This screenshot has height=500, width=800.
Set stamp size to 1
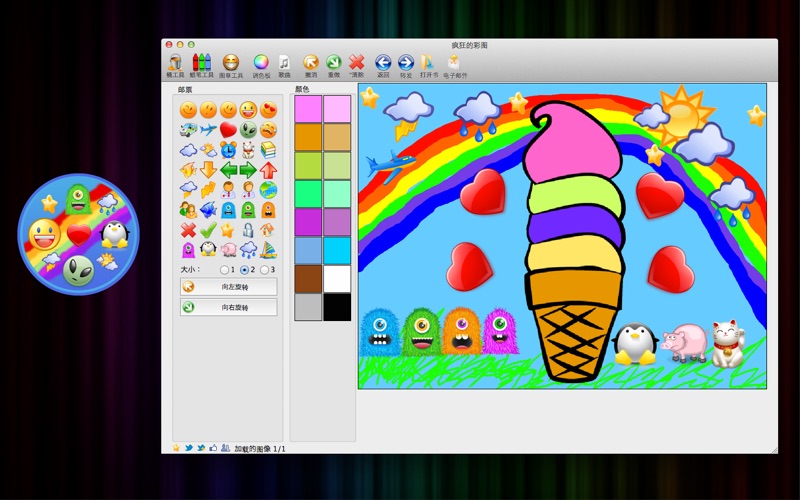224,269
